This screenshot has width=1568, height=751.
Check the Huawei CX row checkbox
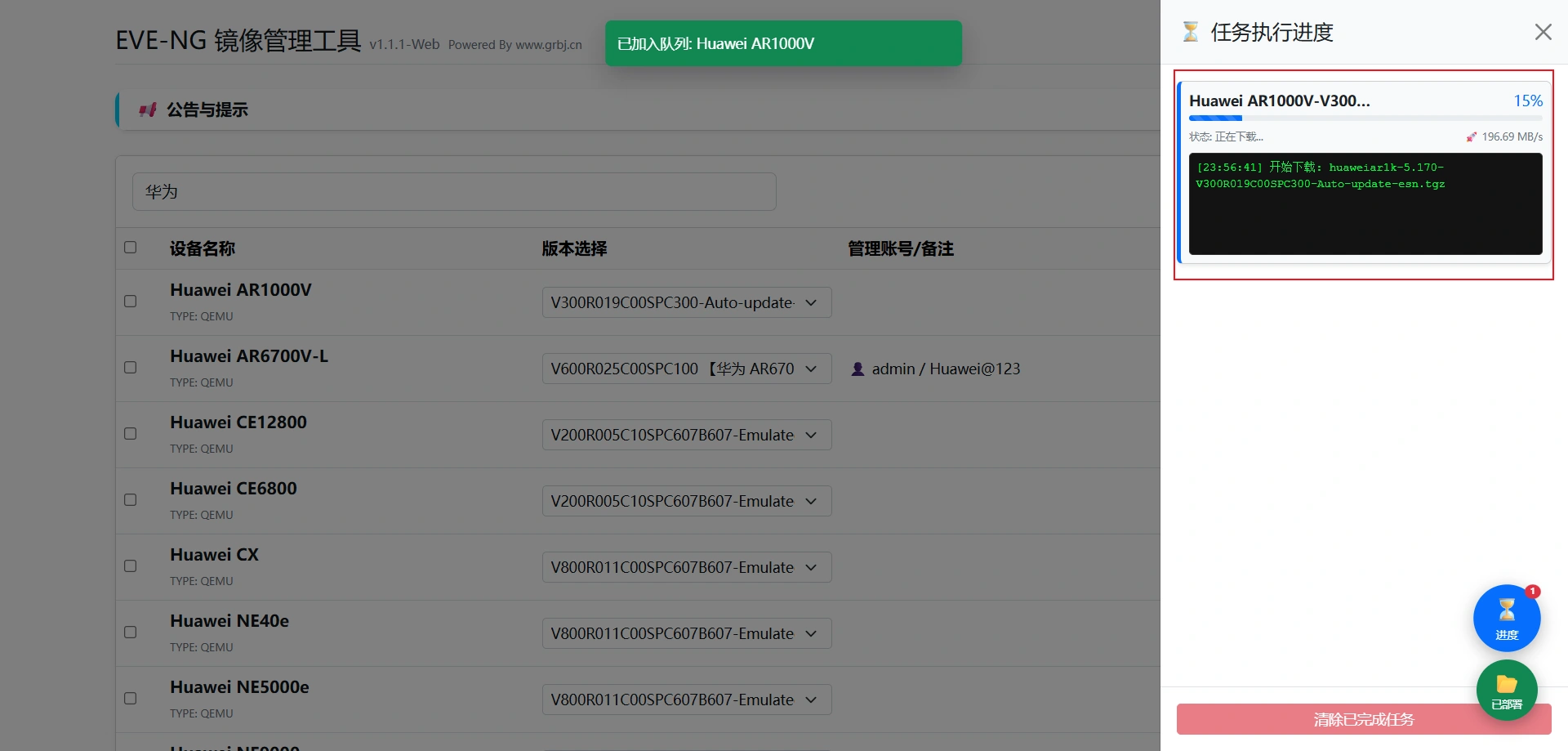point(130,565)
